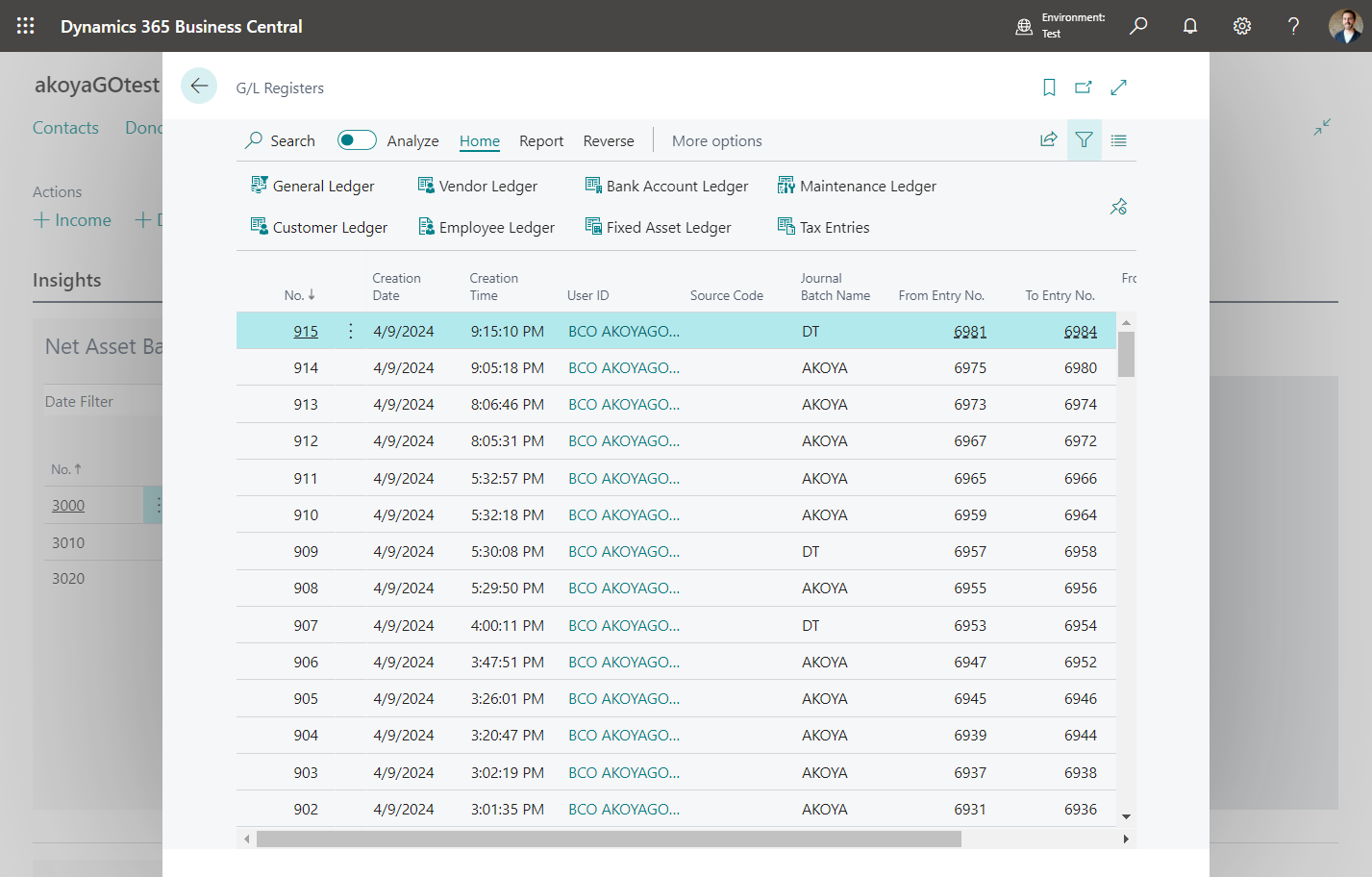Pin the action bar
Viewport: 1372px width, 877px height.
click(1118, 207)
